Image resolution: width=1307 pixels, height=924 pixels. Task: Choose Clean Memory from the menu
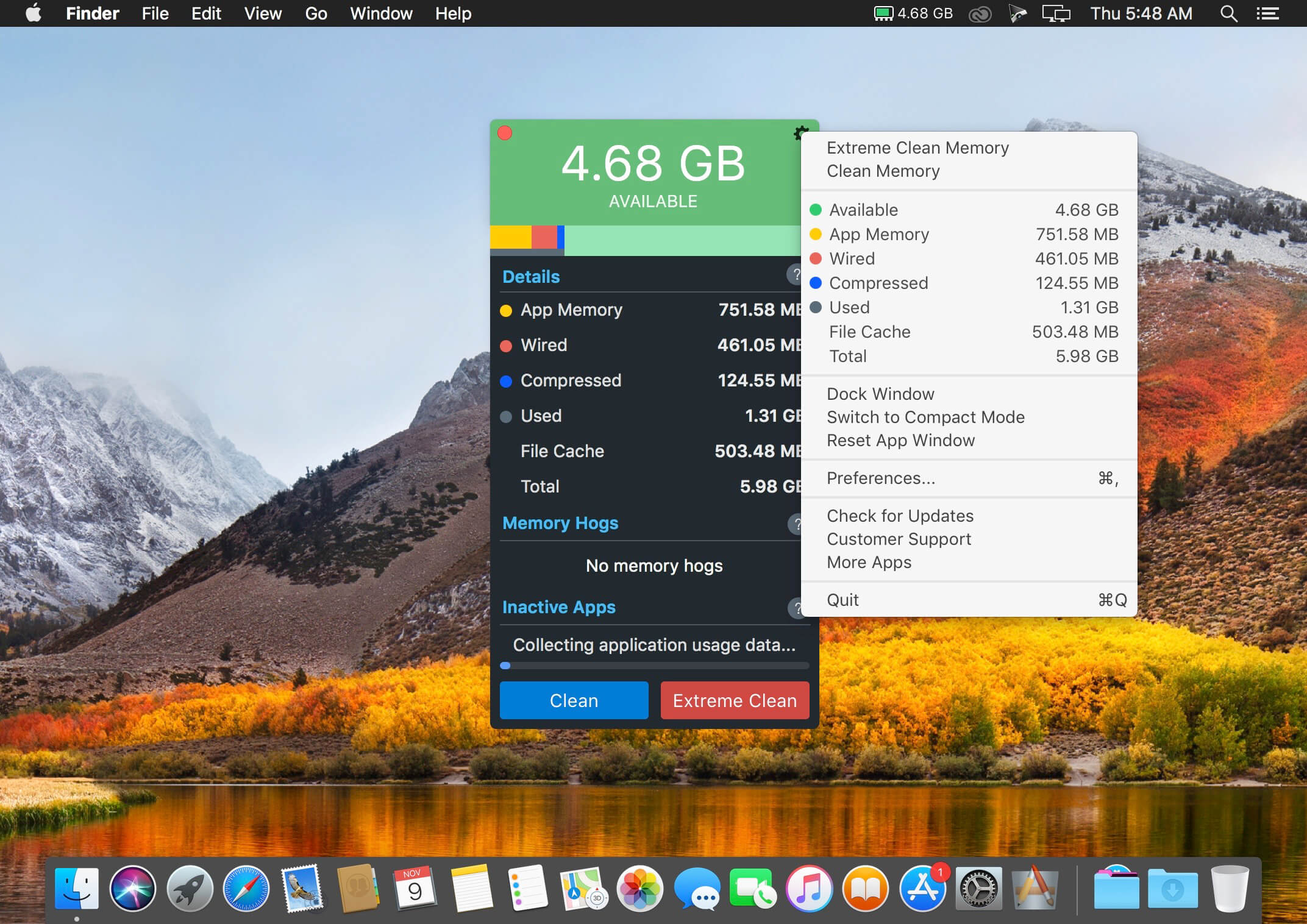coord(883,171)
